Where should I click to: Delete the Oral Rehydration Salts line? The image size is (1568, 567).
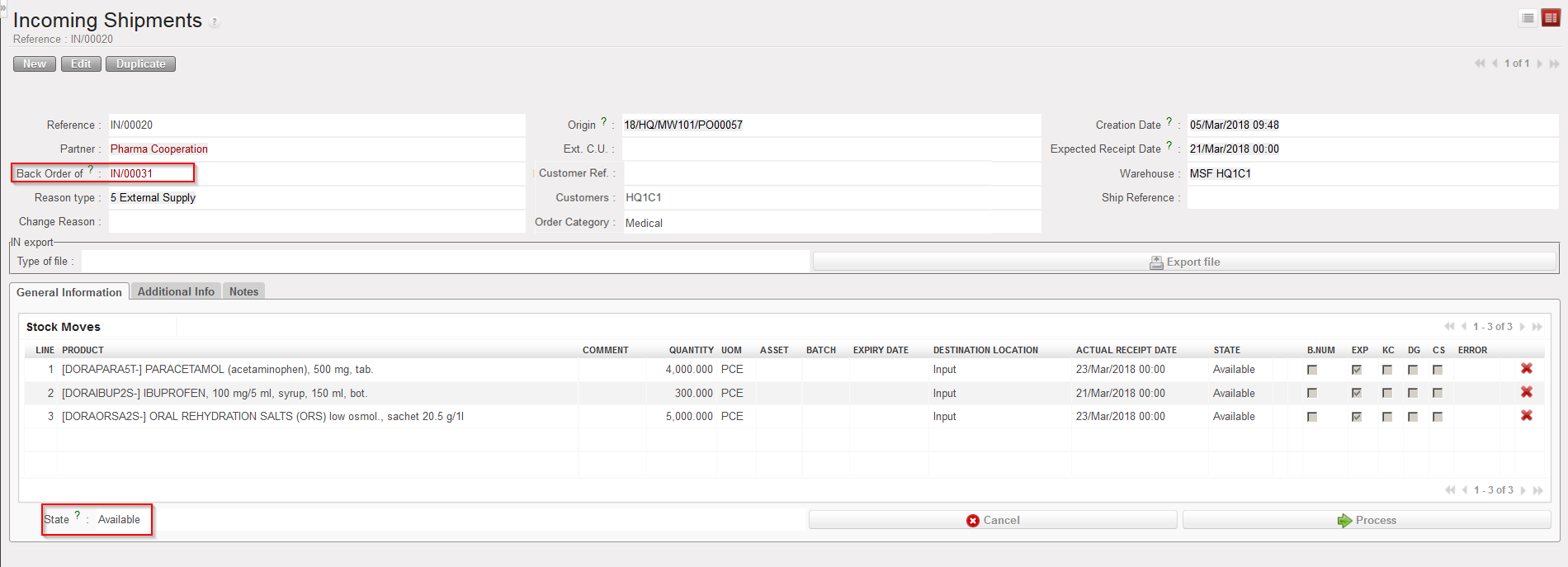point(1526,416)
